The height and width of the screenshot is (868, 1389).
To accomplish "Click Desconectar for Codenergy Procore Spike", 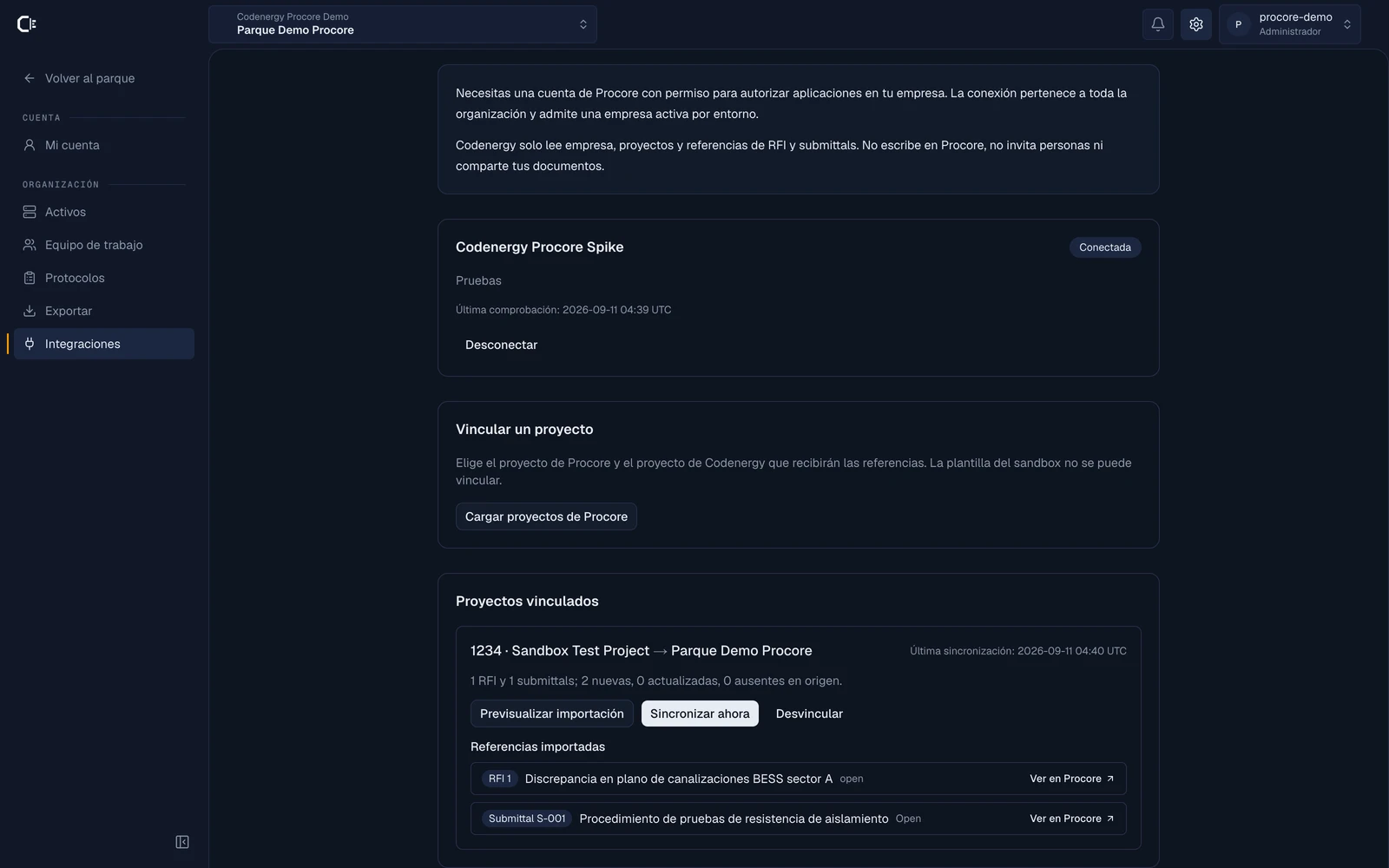I will point(501,345).
